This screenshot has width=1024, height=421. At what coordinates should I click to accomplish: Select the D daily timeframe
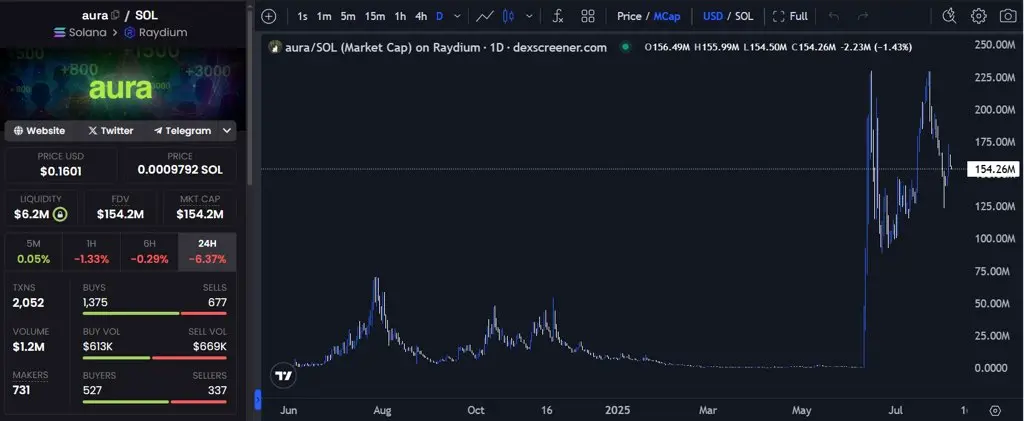(439, 16)
